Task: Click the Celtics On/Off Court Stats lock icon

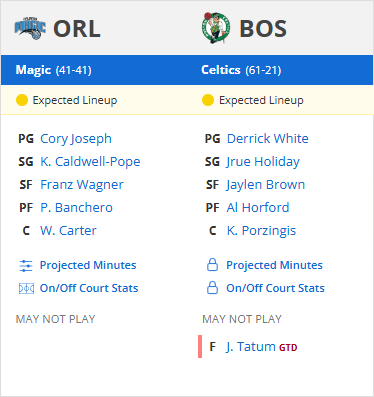Action: coord(212,288)
